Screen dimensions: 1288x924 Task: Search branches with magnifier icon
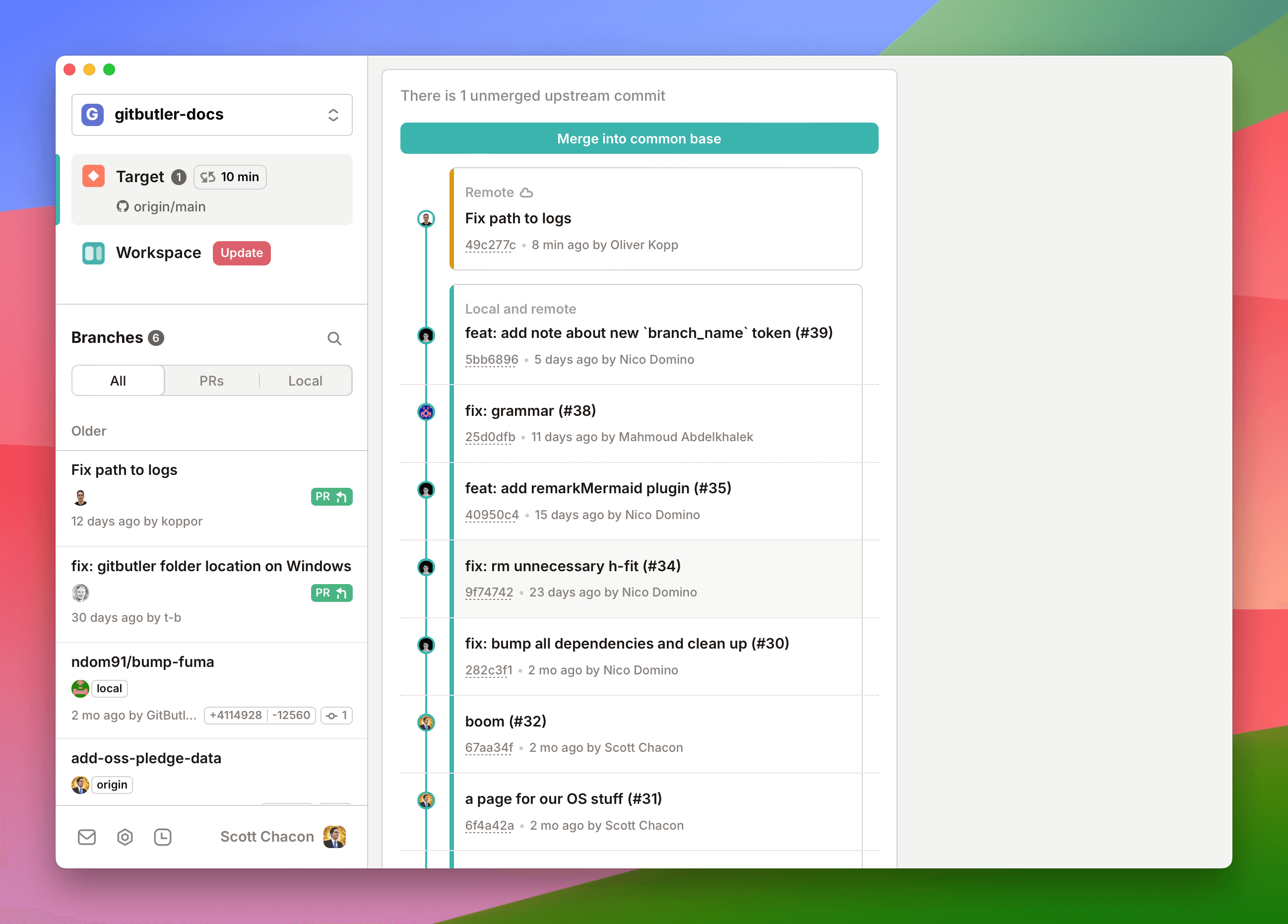point(334,338)
